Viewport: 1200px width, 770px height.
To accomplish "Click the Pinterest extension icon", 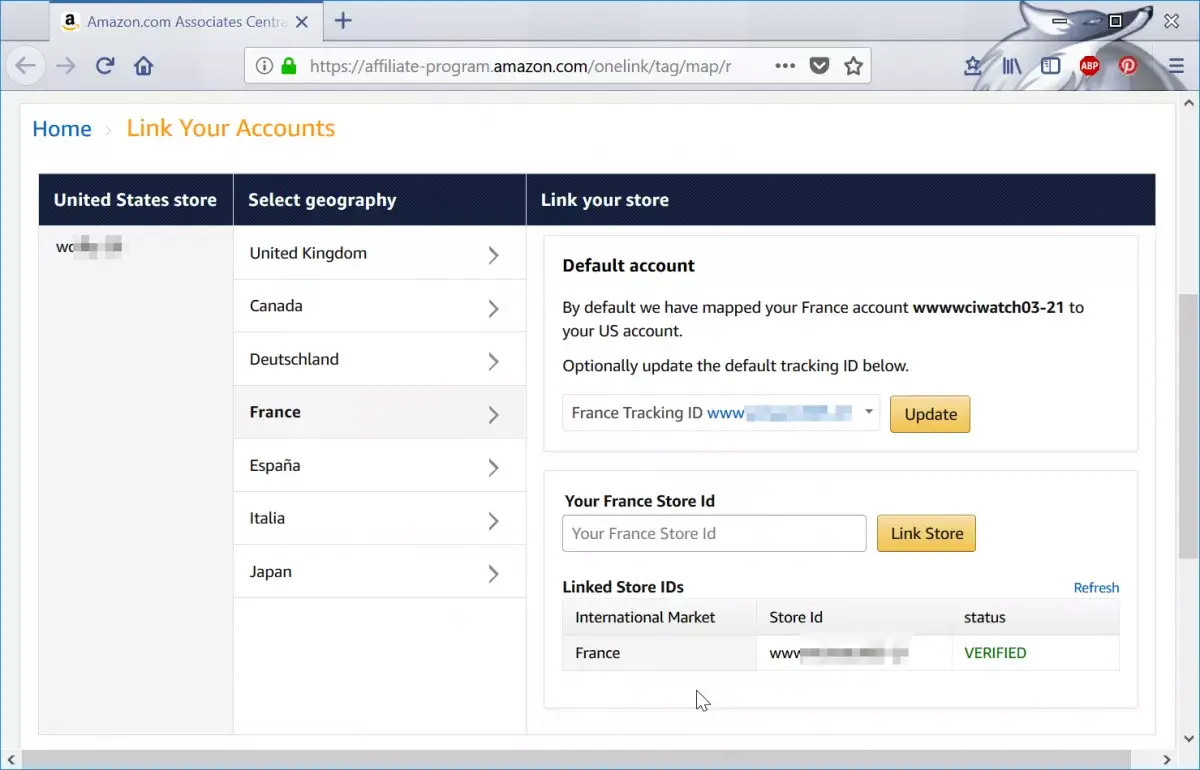I will click(x=1128, y=66).
